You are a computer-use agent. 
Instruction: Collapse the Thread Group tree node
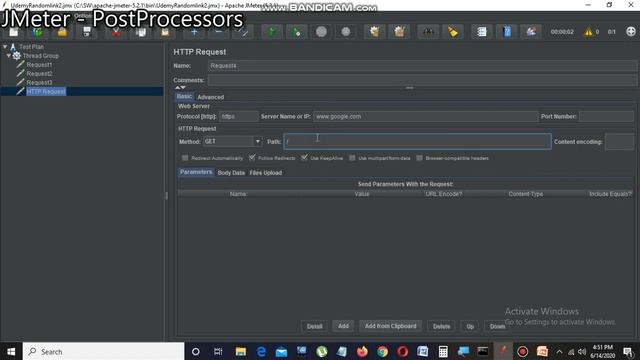click(x=9, y=56)
